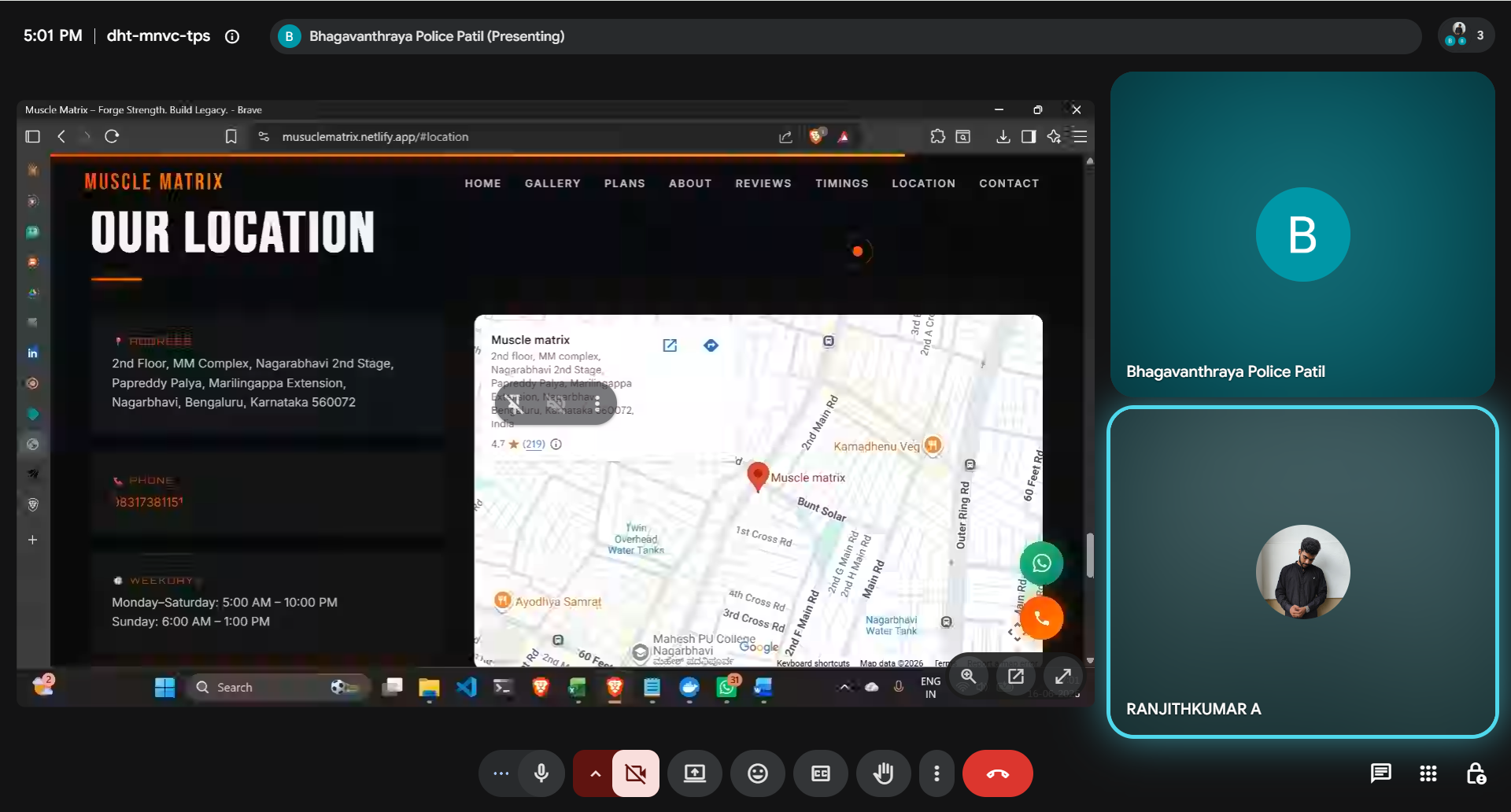Click the Bhagavanthraya presenting banner
Image resolution: width=1511 pixels, height=812 pixels.
[x=845, y=36]
